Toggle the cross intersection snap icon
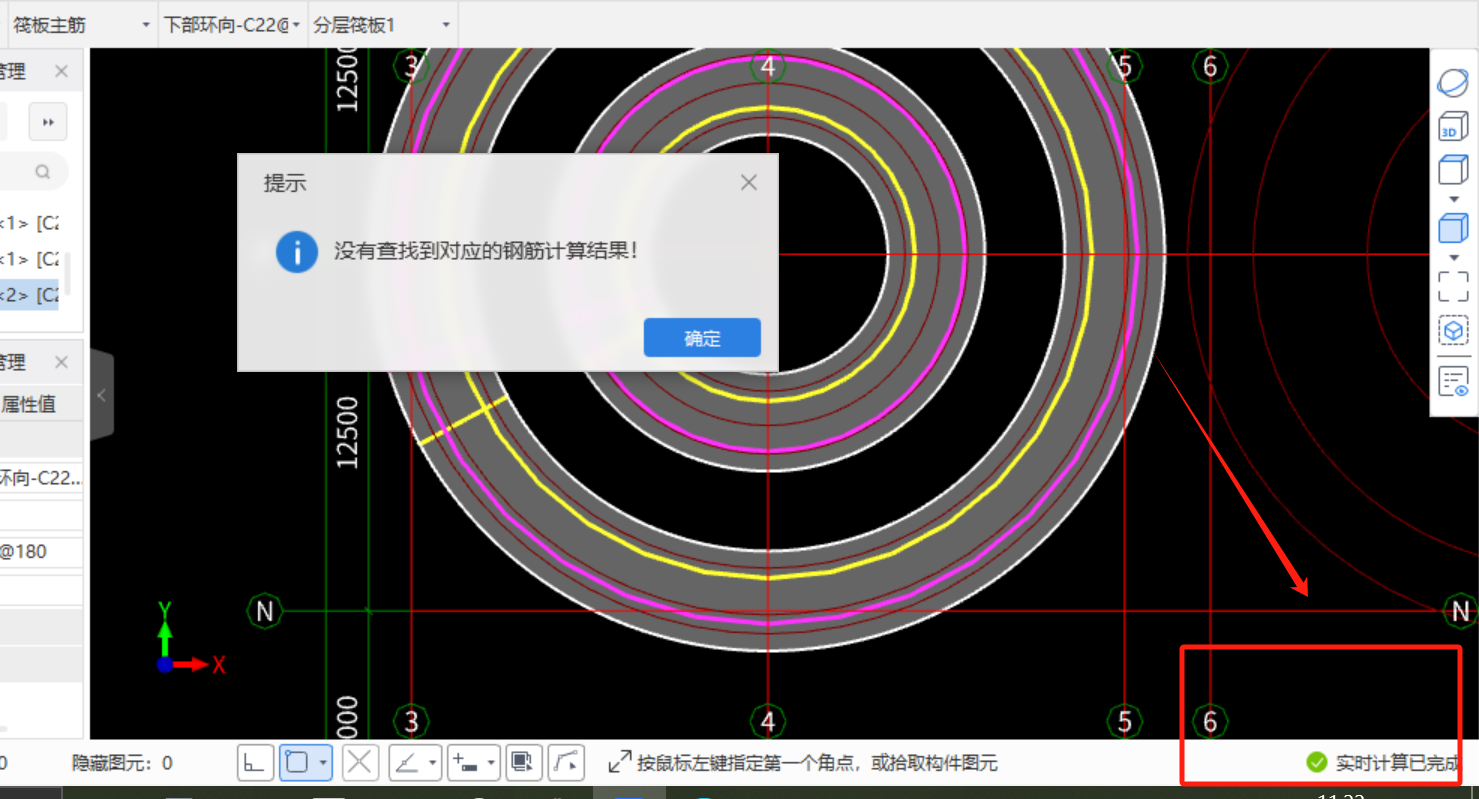 (x=360, y=763)
